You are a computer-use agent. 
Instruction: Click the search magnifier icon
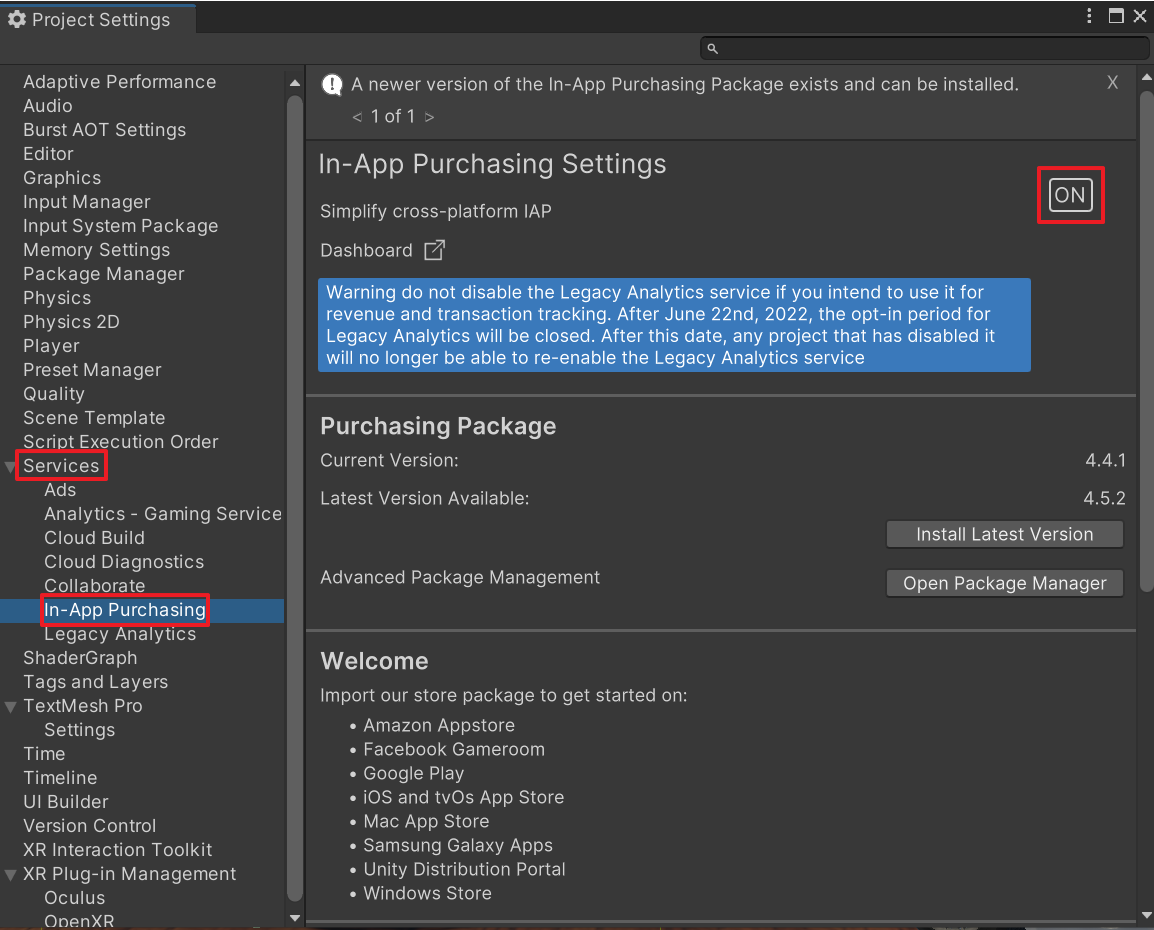[712, 49]
